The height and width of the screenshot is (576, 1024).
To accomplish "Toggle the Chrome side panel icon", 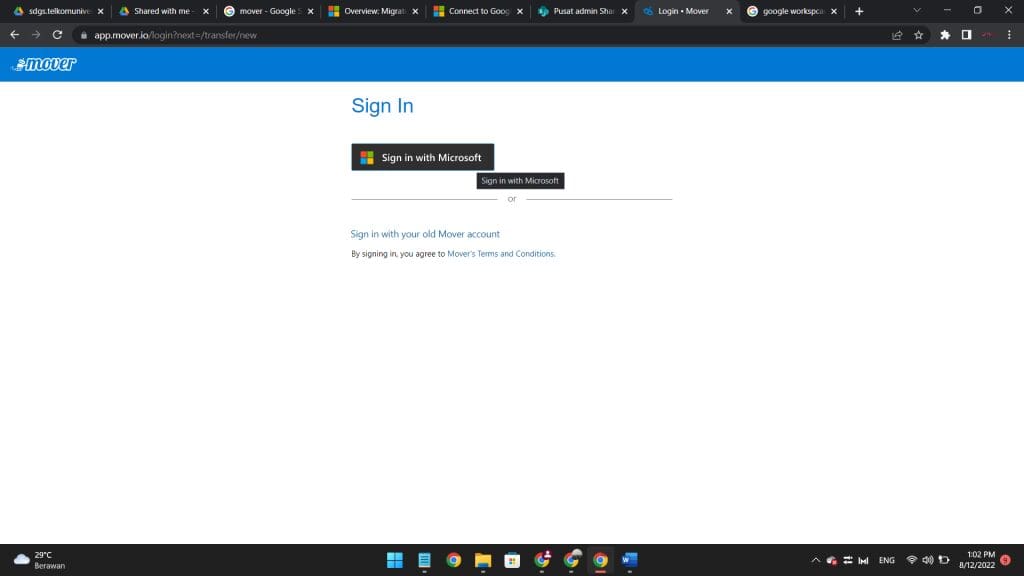I will pyautogui.click(x=967, y=35).
